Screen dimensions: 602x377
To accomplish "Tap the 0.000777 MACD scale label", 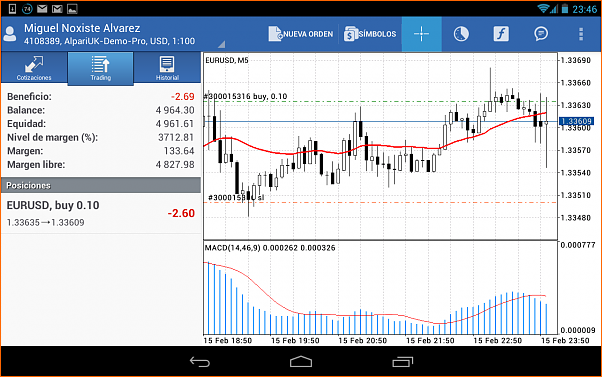I will tap(578, 245).
